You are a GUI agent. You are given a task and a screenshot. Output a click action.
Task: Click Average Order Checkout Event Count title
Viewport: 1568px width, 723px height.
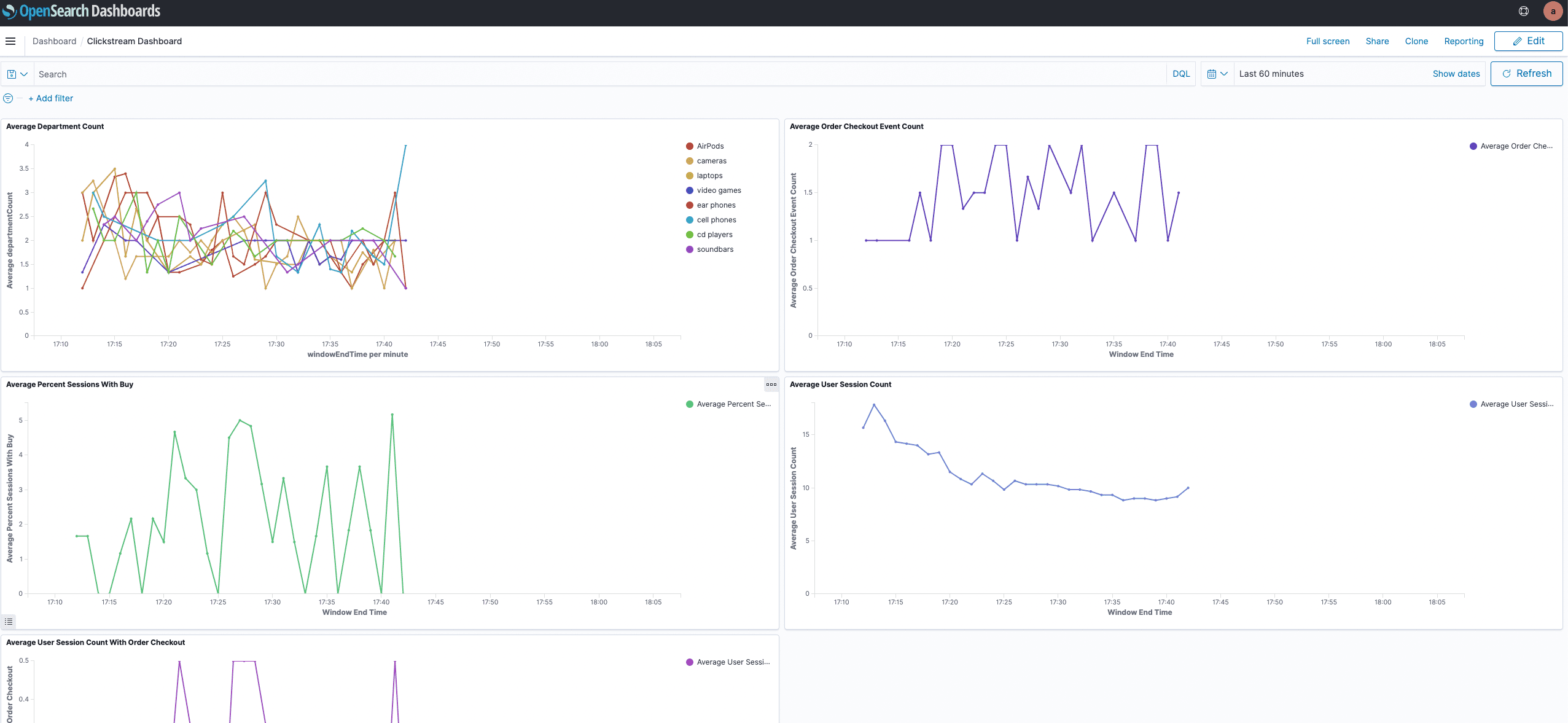pos(856,127)
